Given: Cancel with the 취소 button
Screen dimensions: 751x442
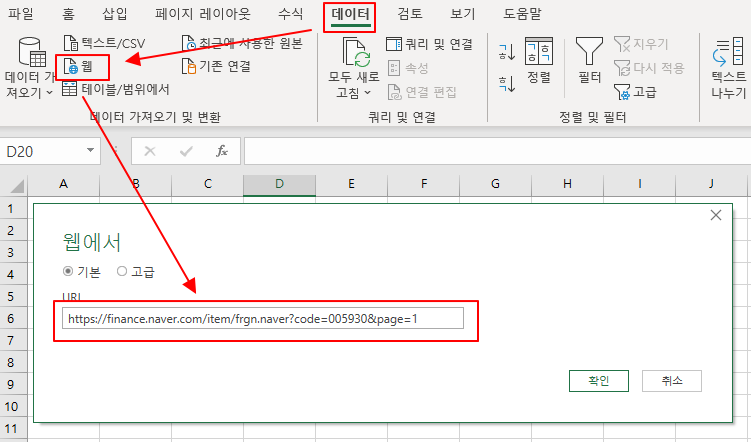Looking at the screenshot, I should (x=671, y=381).
